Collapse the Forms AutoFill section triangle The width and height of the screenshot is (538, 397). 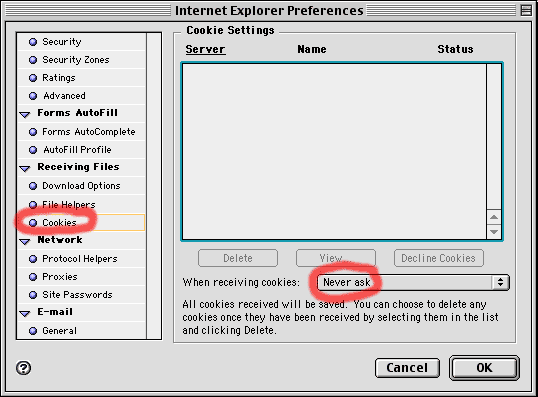[x=25, y=114]
